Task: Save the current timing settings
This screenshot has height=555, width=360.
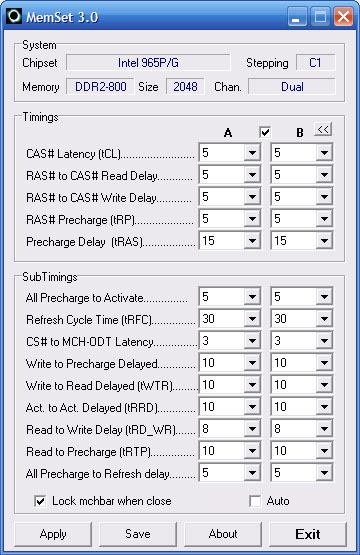Action: click(x=138, y=534)
